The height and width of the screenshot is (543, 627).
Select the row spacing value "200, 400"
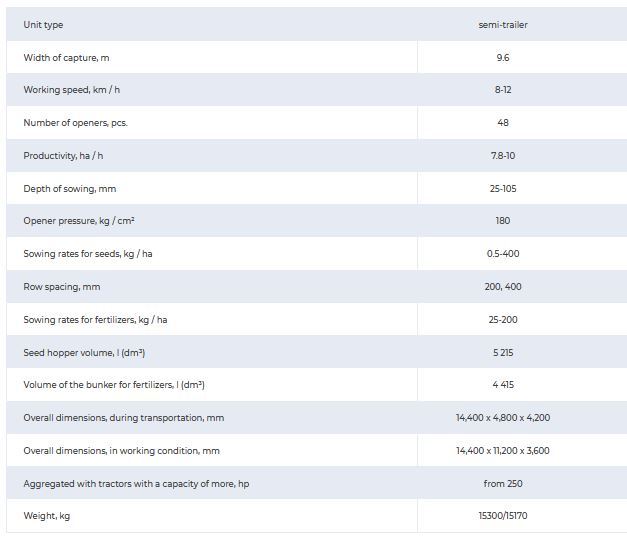pyautogui.click(x=502, y=287)
